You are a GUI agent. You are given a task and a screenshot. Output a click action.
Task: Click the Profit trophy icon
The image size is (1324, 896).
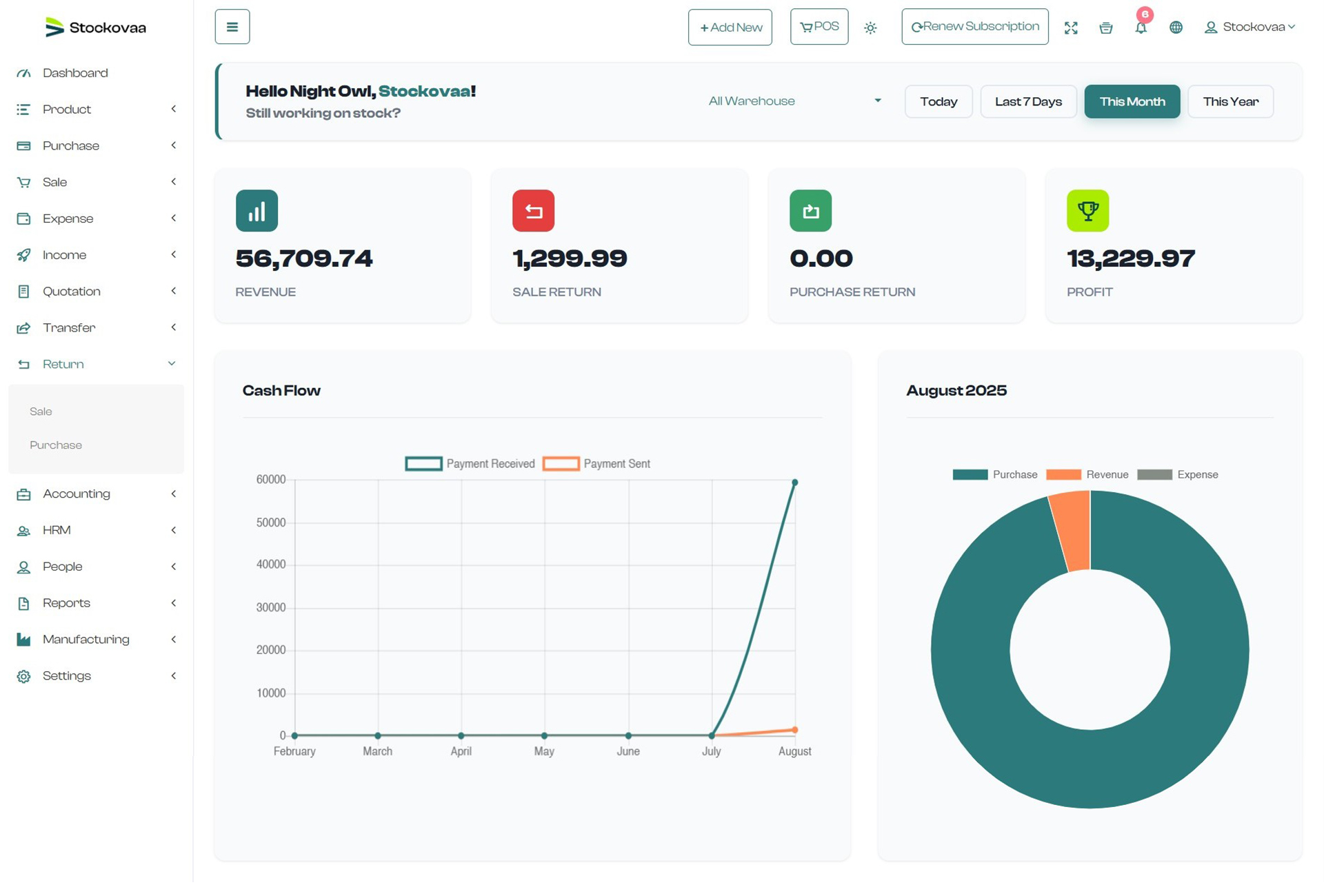1087,211
